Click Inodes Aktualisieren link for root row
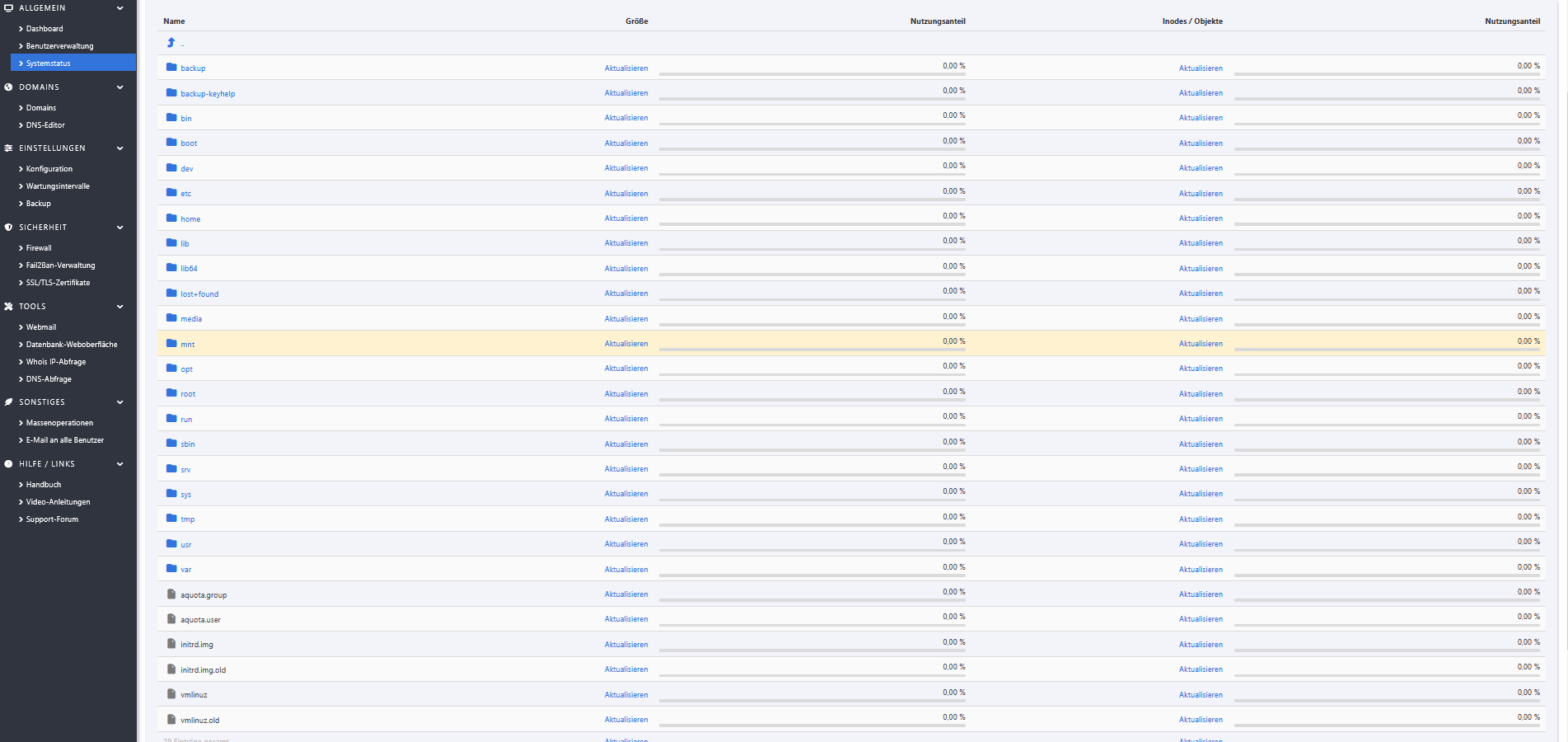 coord(1201,394)
